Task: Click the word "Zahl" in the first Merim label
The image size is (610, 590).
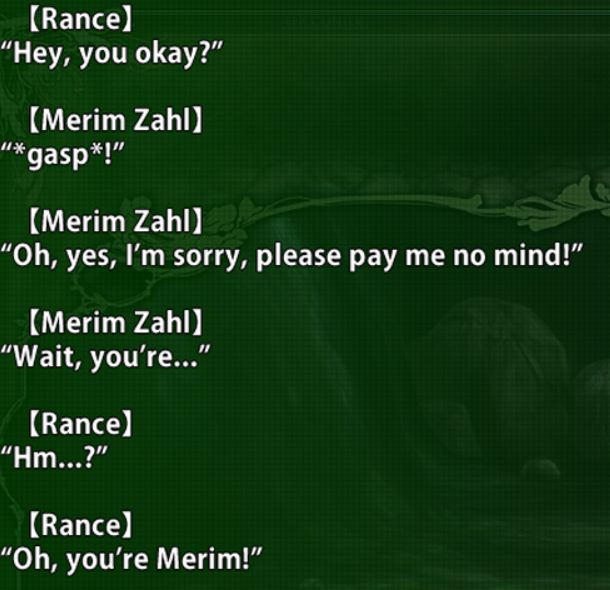Action: point(162,120)
